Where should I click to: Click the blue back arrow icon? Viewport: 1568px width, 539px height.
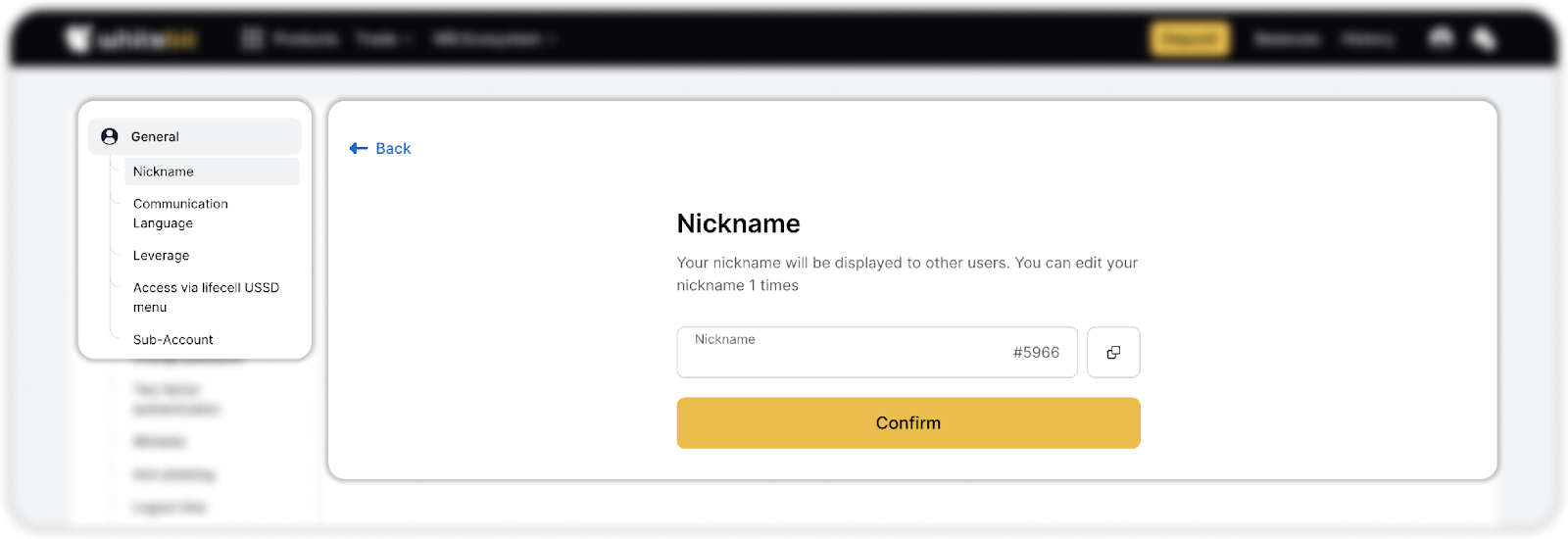359,148
